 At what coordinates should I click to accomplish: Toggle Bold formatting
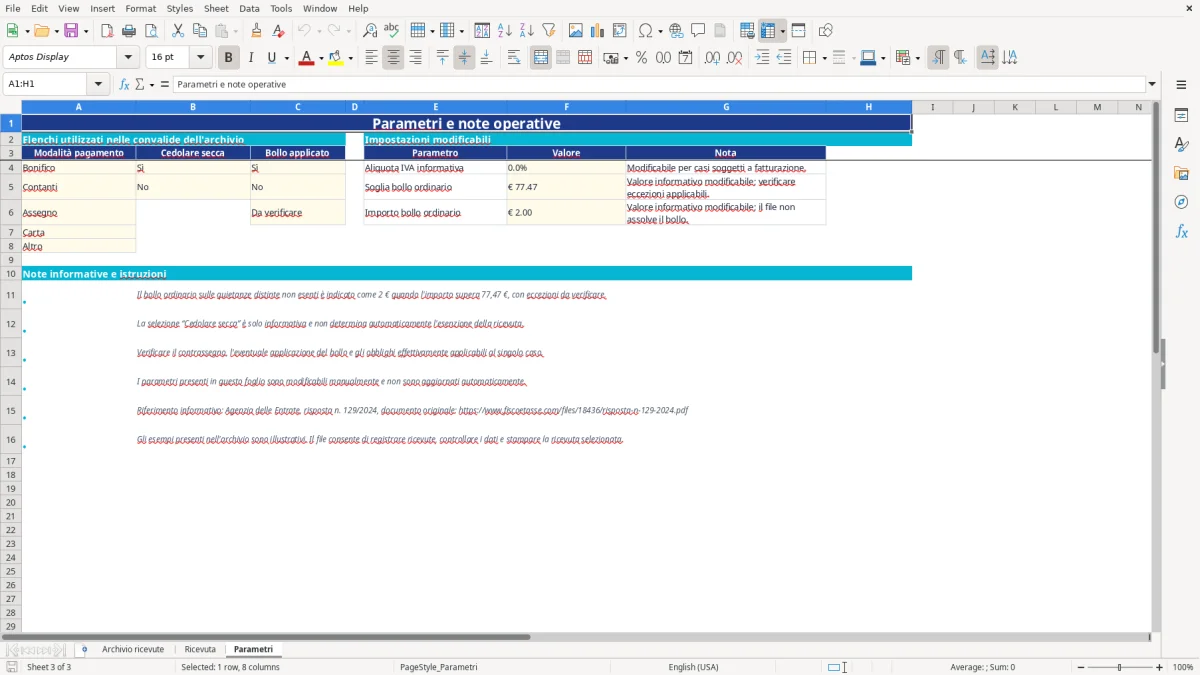pos(228,58)
